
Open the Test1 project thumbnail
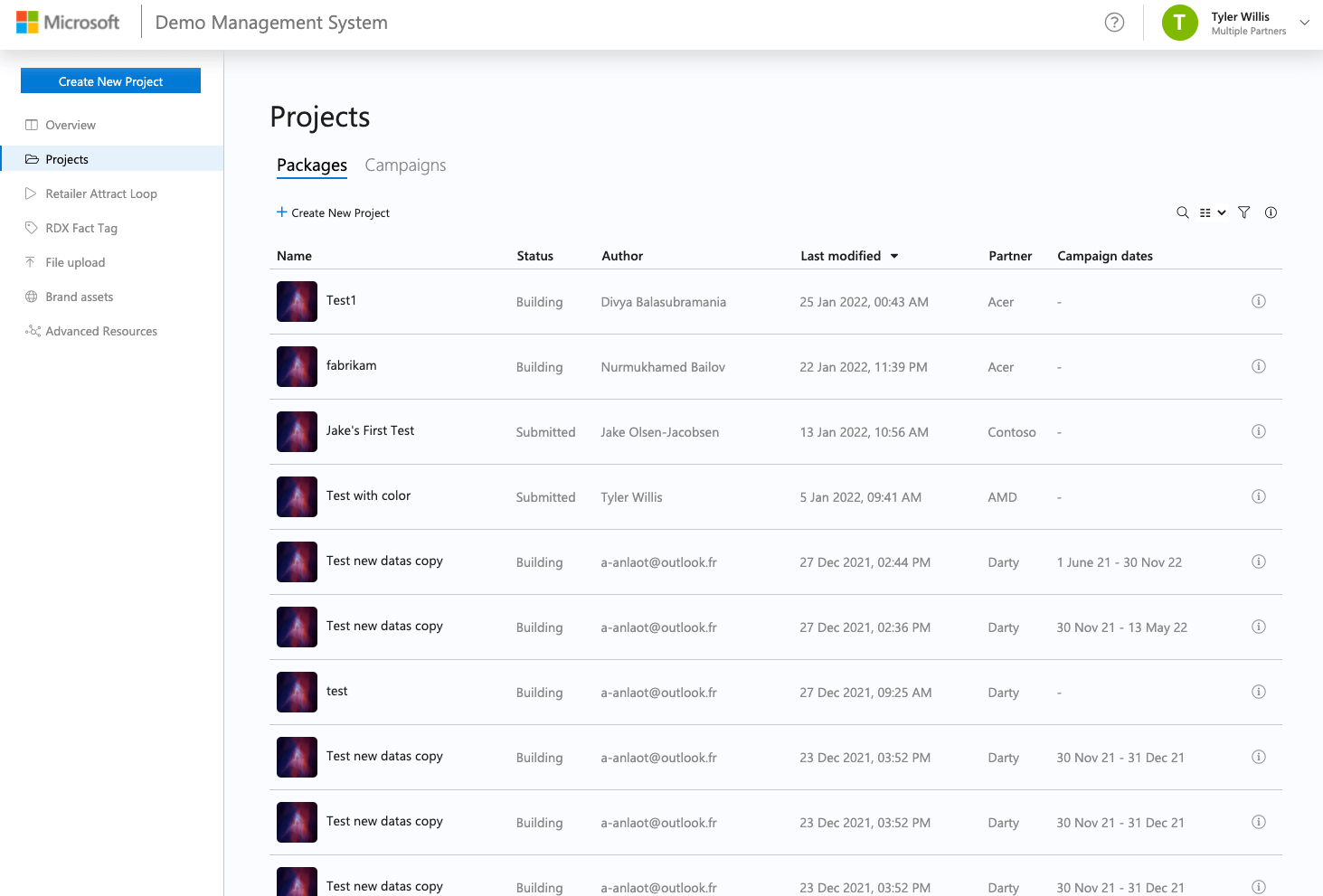click(x=297, y=301)
